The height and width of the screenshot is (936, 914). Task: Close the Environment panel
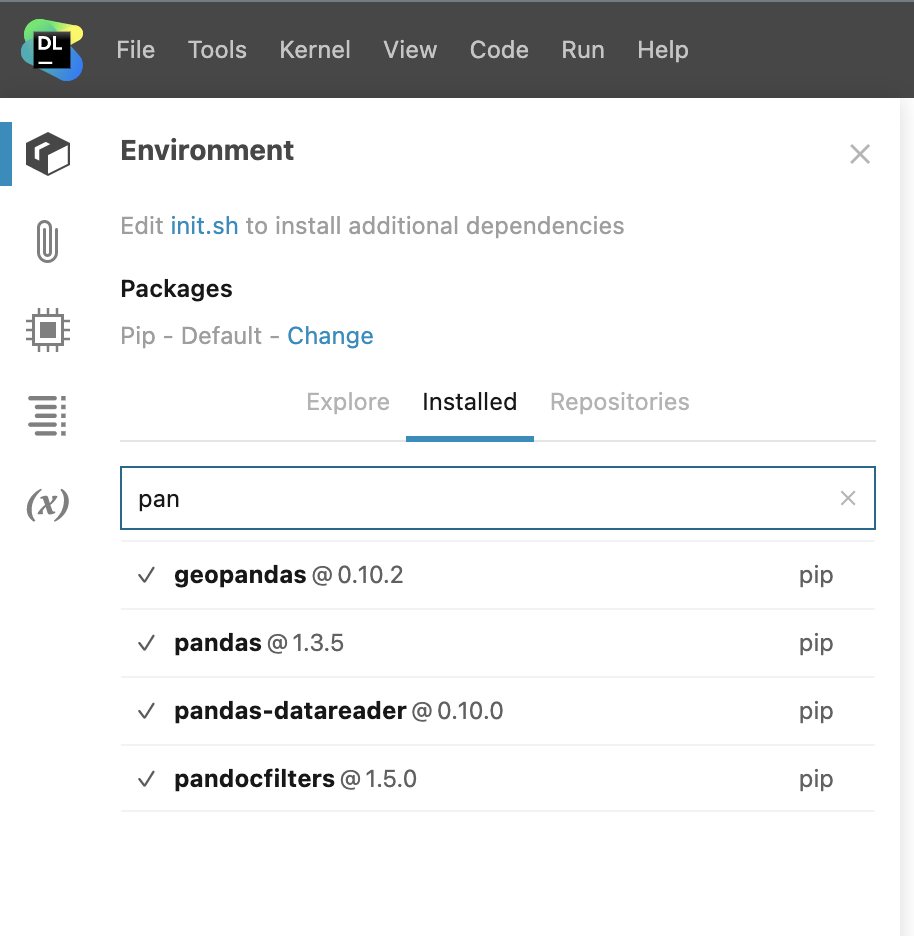859,154
